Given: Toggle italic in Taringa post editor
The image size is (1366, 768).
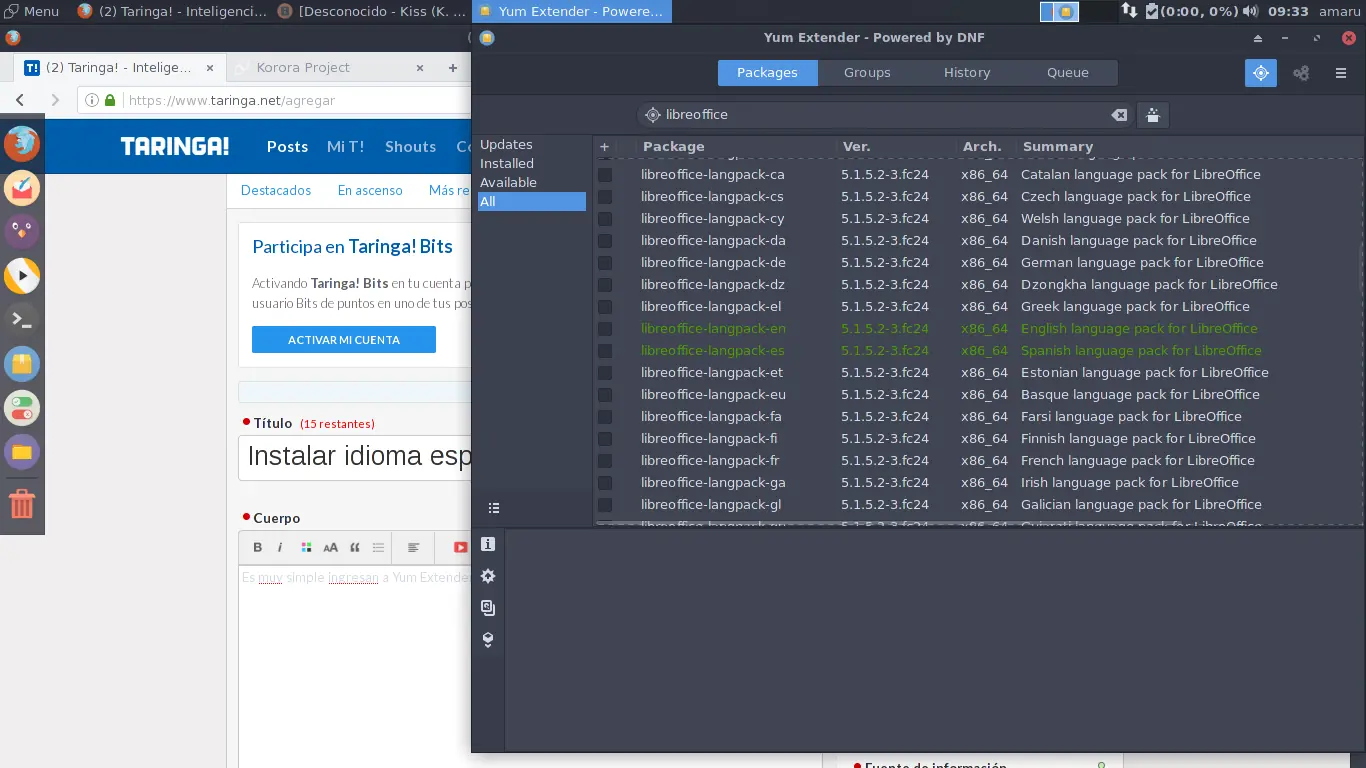Looking at the screenshot, I should 280,547.
